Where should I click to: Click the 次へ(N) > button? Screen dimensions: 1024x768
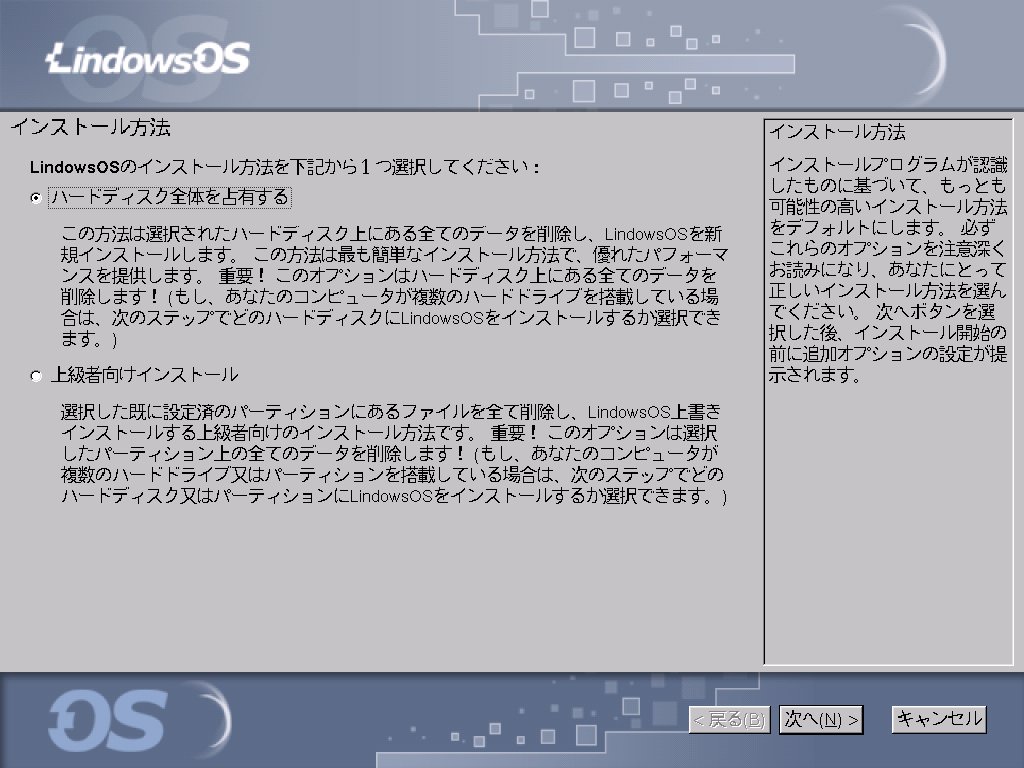pos(821,720)
